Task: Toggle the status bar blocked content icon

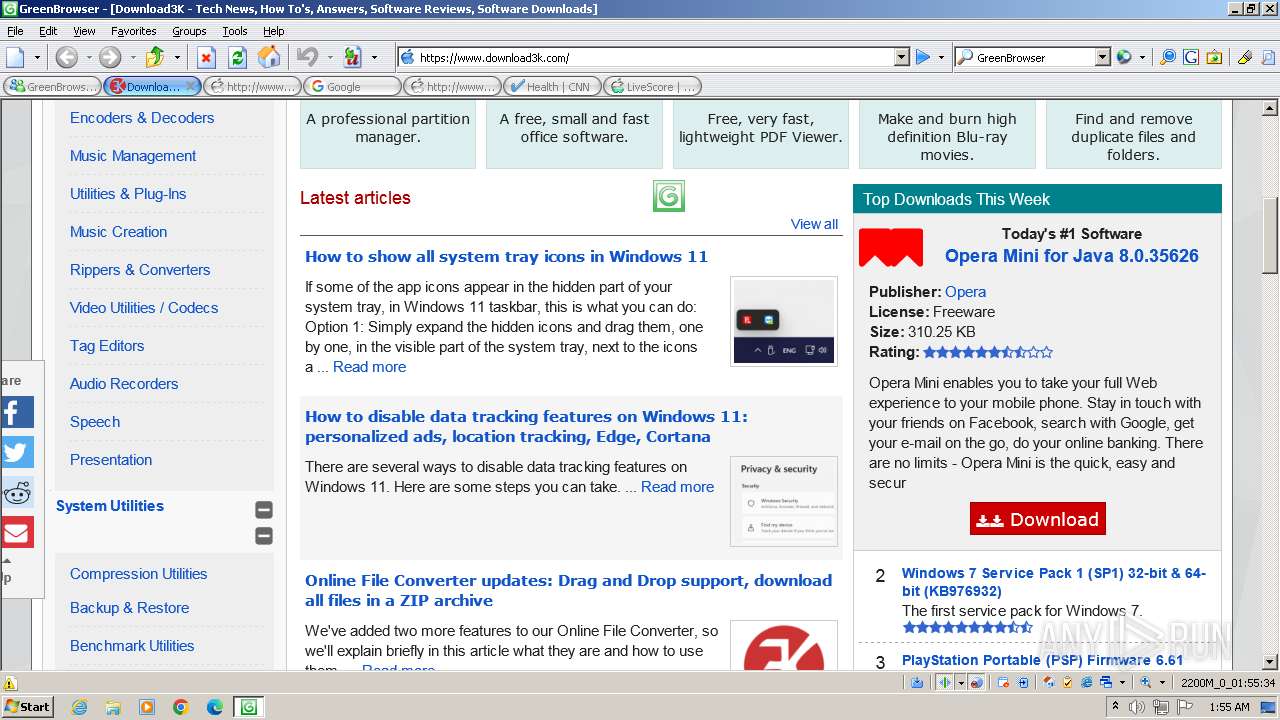Action: click(976, 682)
